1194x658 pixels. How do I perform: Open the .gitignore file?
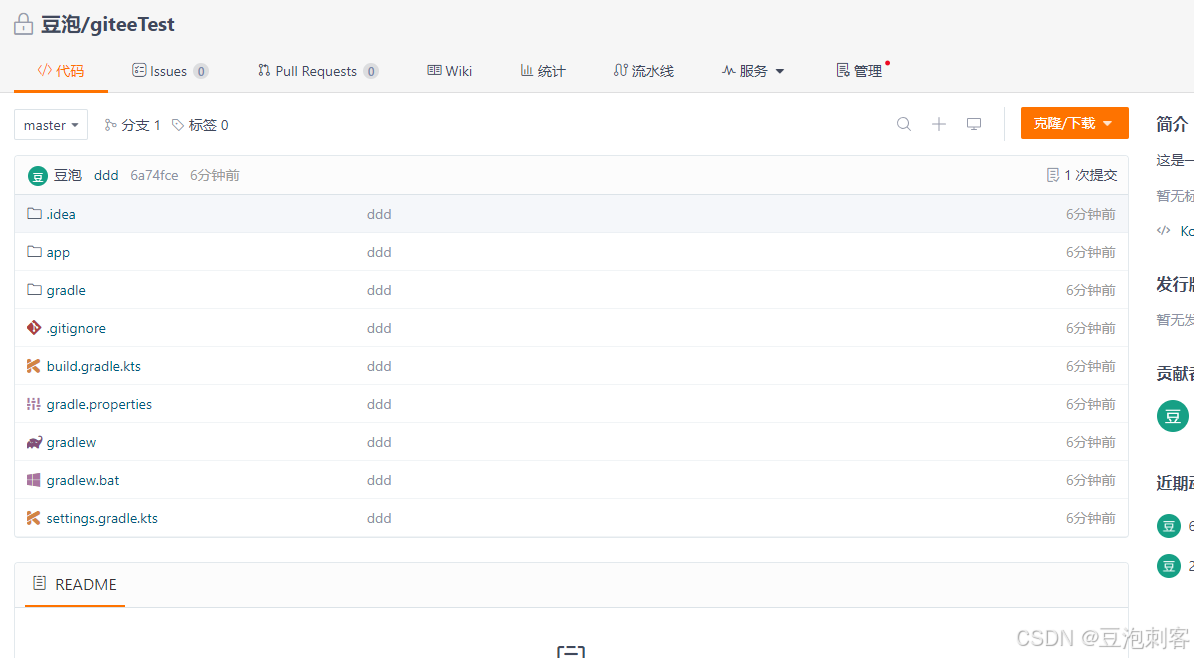pyautogui.click(x=76, y=328)
